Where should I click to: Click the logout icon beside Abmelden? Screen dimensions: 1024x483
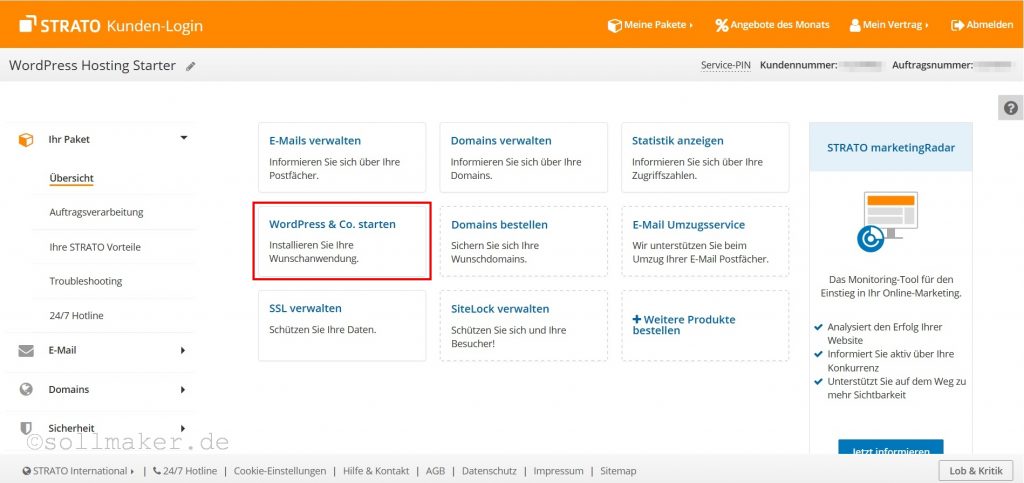(957, 25)
